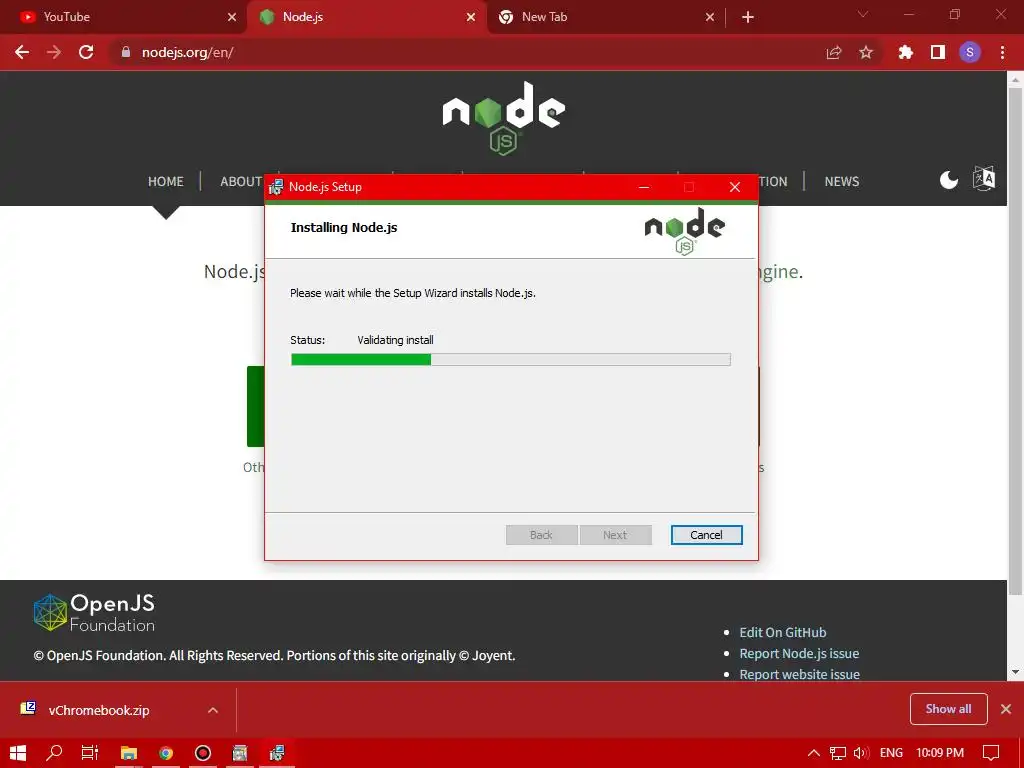
Task: Click the forward navigation arrow
Action: coord(54,52)
